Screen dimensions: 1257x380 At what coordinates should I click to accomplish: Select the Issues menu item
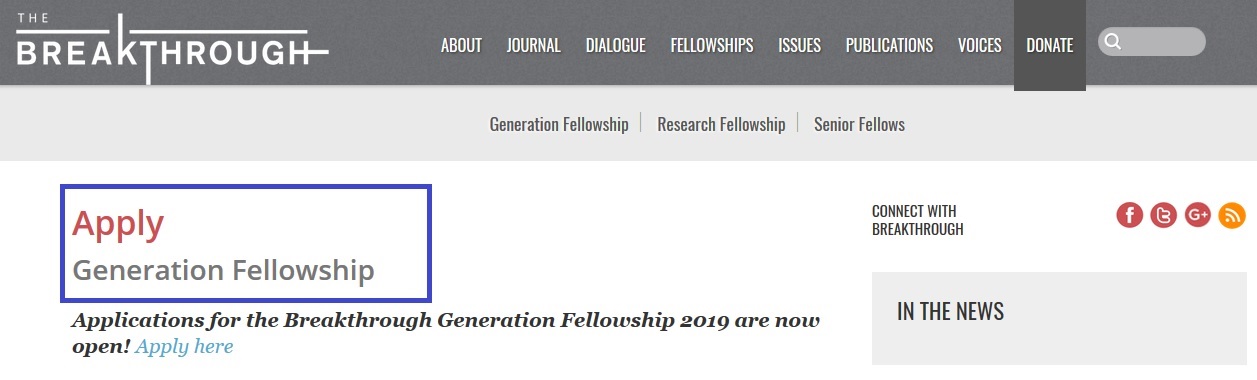[799, 45]
